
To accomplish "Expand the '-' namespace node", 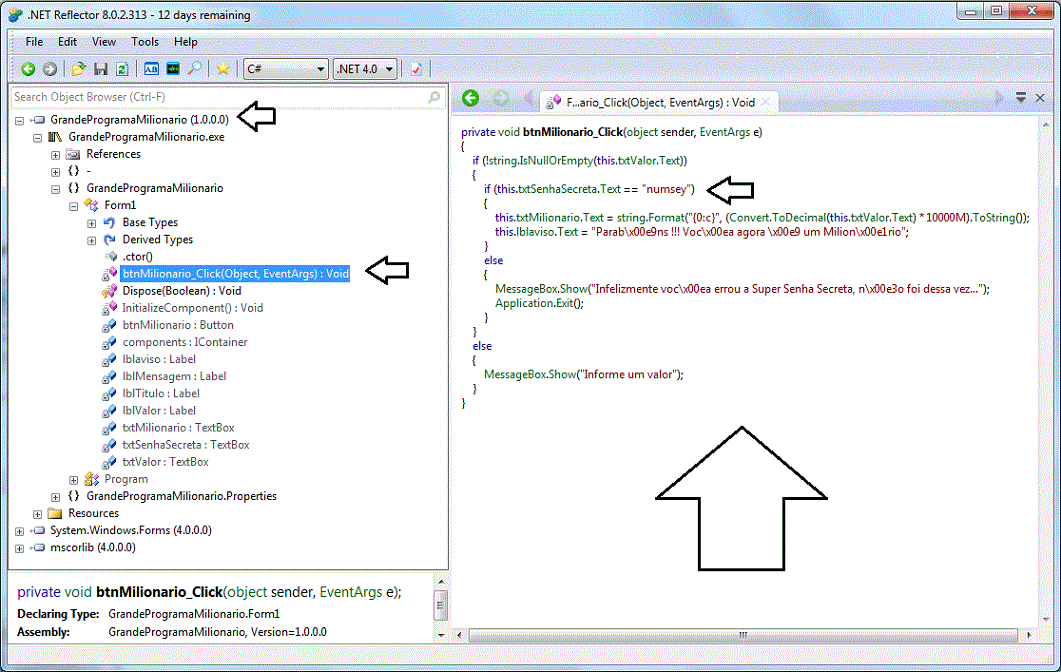I will tap(55, 172).
